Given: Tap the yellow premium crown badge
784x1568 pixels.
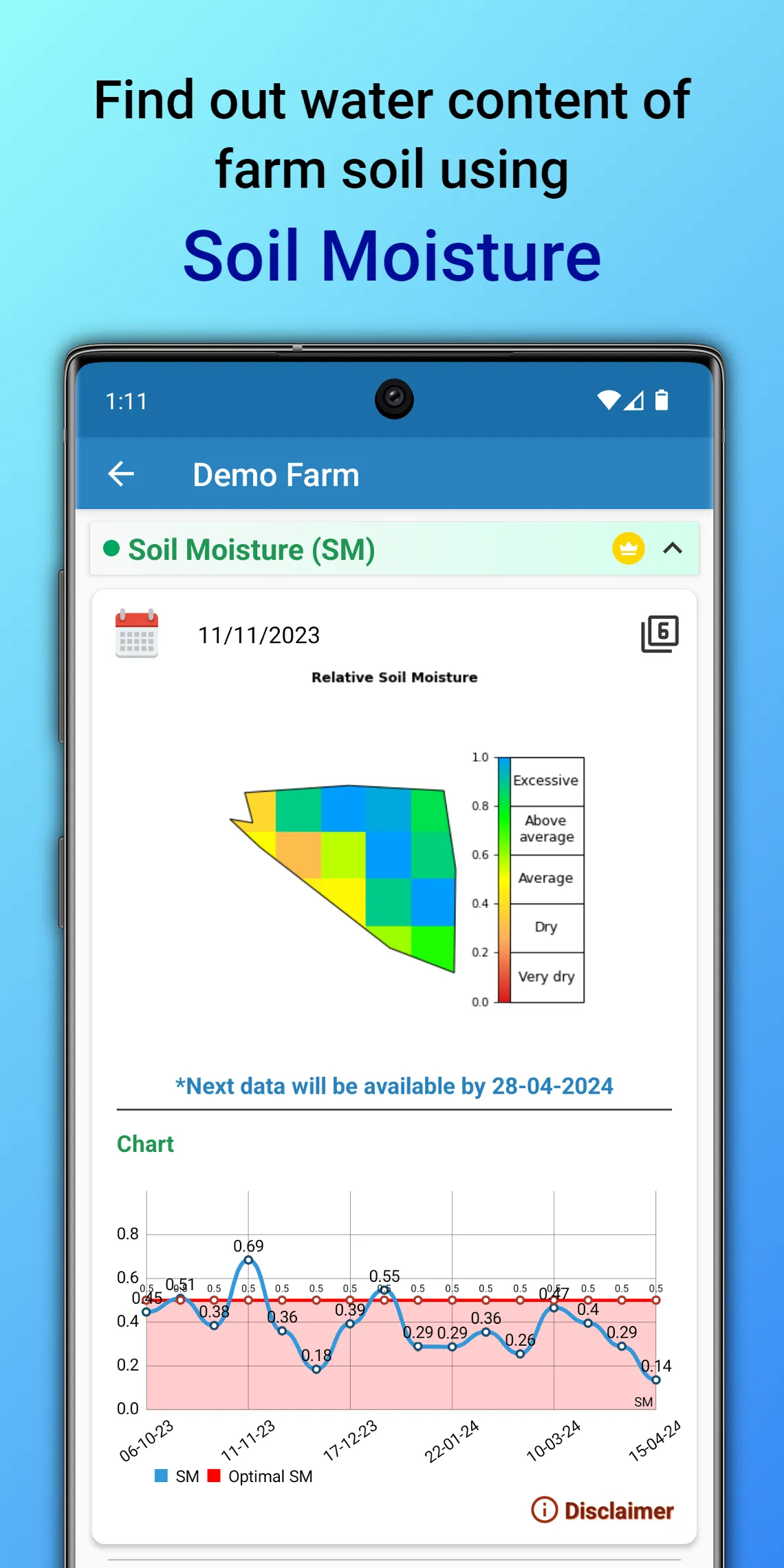Looking at the screenshot, I should [x=629, y=549].
